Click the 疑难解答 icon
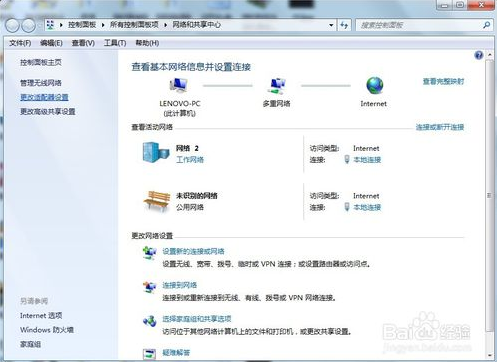 (149, 354)
